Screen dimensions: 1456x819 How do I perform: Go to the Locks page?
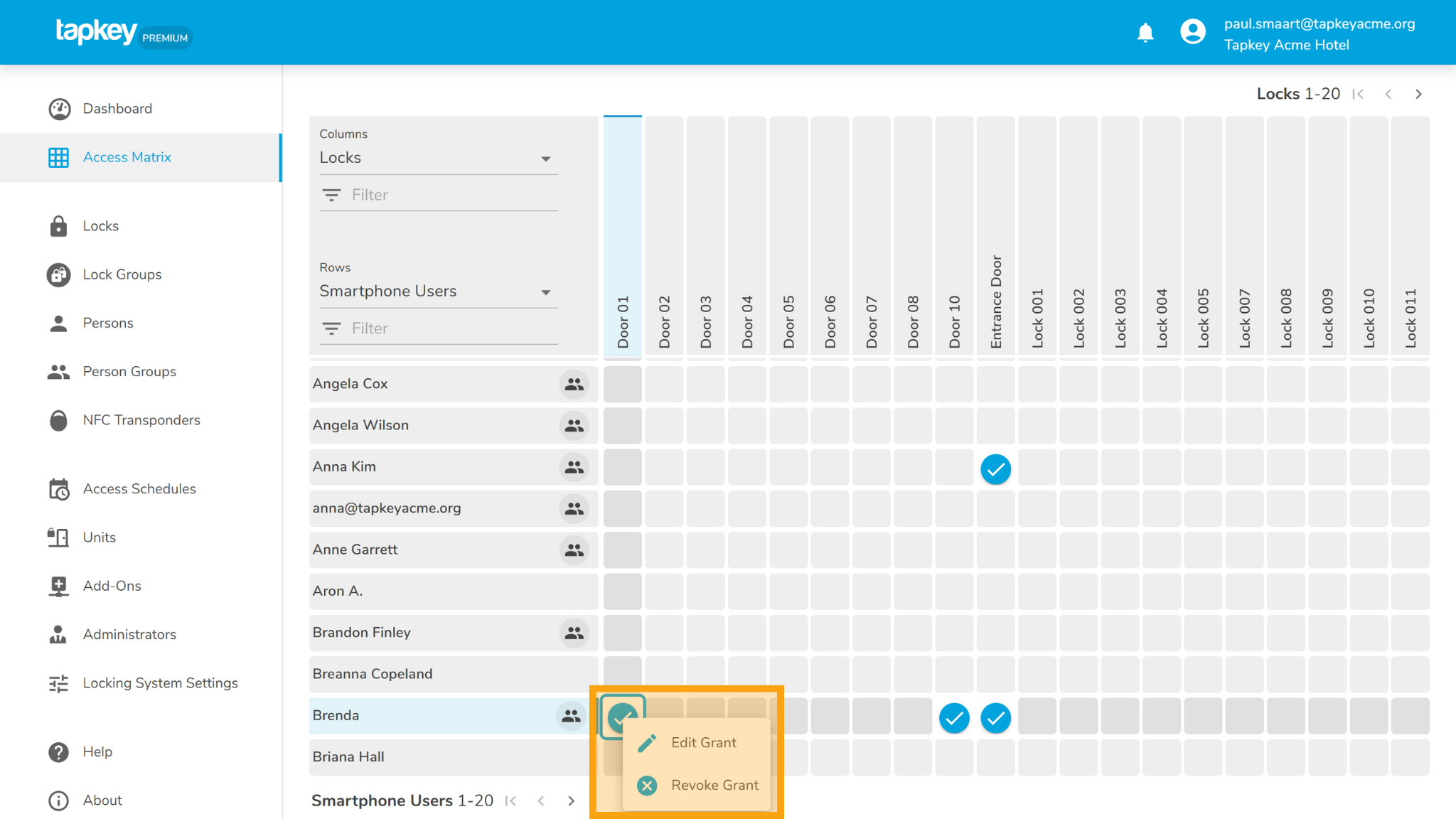tap(141, 226)
